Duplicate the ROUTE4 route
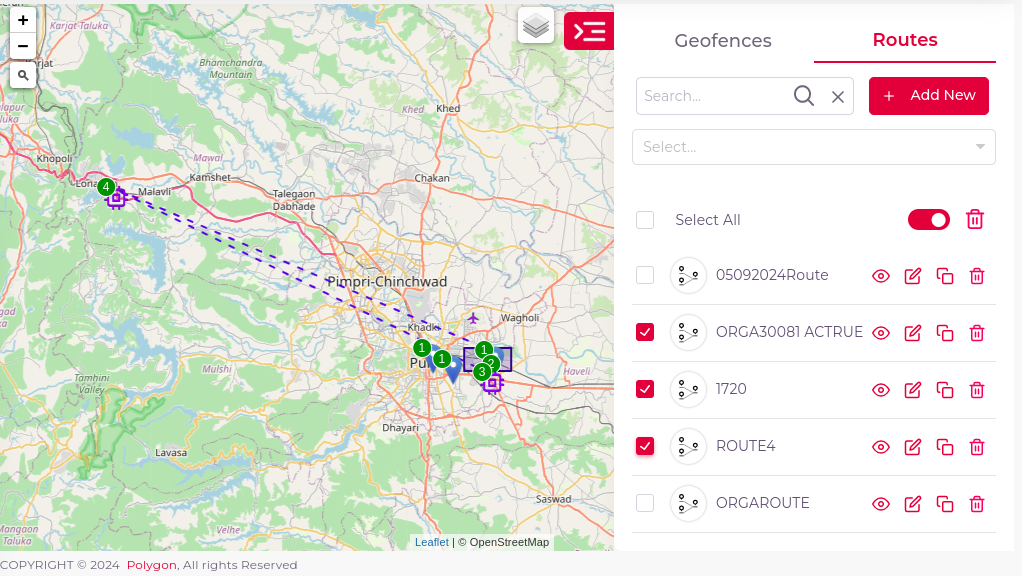This screenshot has width=1022, height=576. point(945,447)
